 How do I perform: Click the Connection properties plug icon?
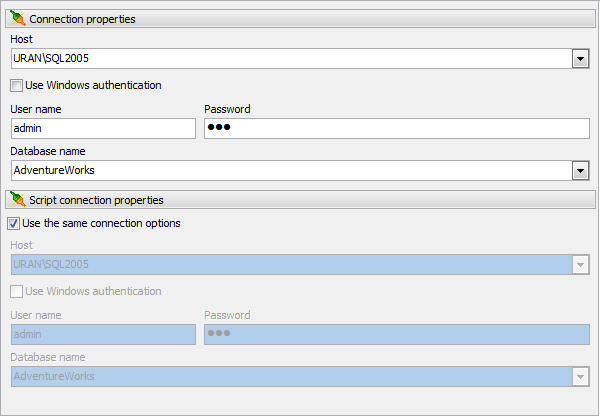click(x=18, y=18)
